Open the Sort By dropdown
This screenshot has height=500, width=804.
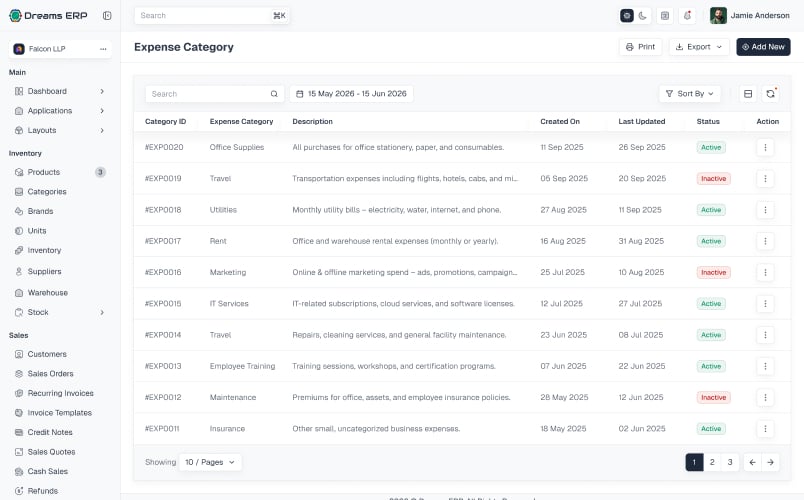coord(690,94)
